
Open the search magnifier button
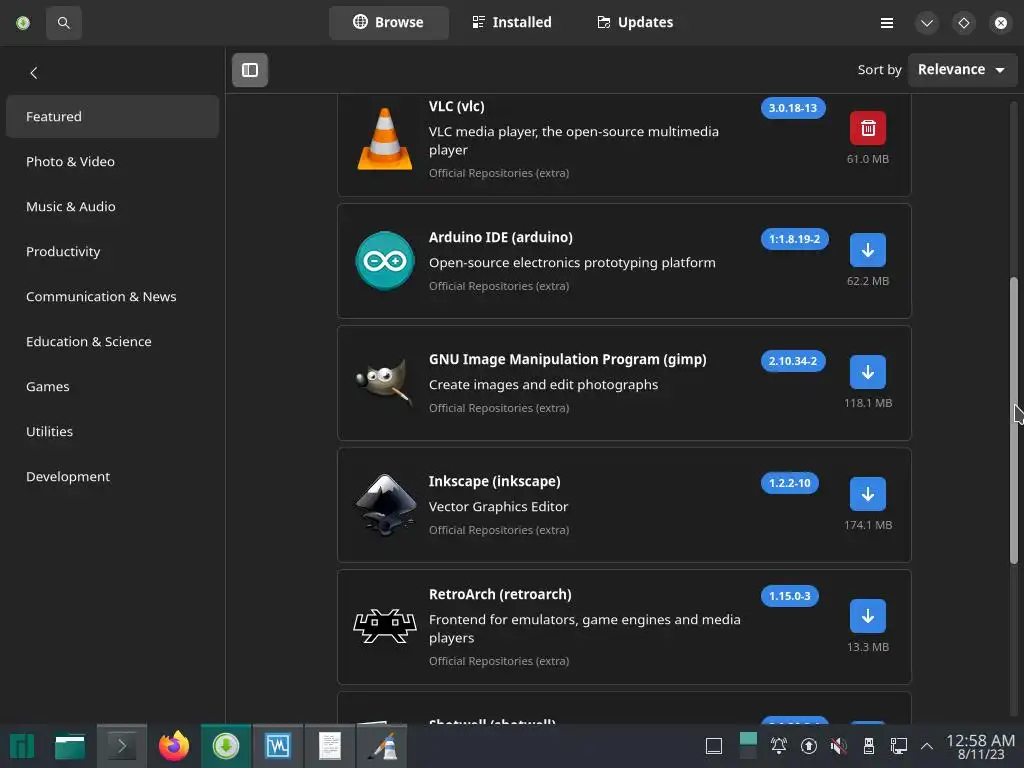(x=63, y=23)
